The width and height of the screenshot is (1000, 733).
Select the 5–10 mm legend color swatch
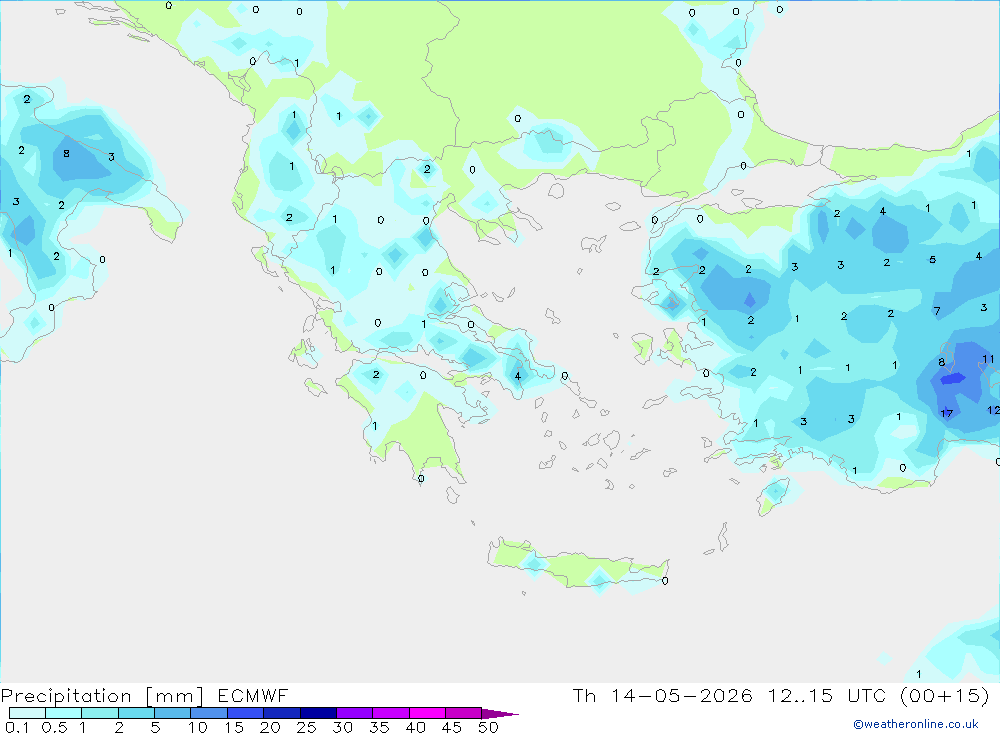pos(172,713)
